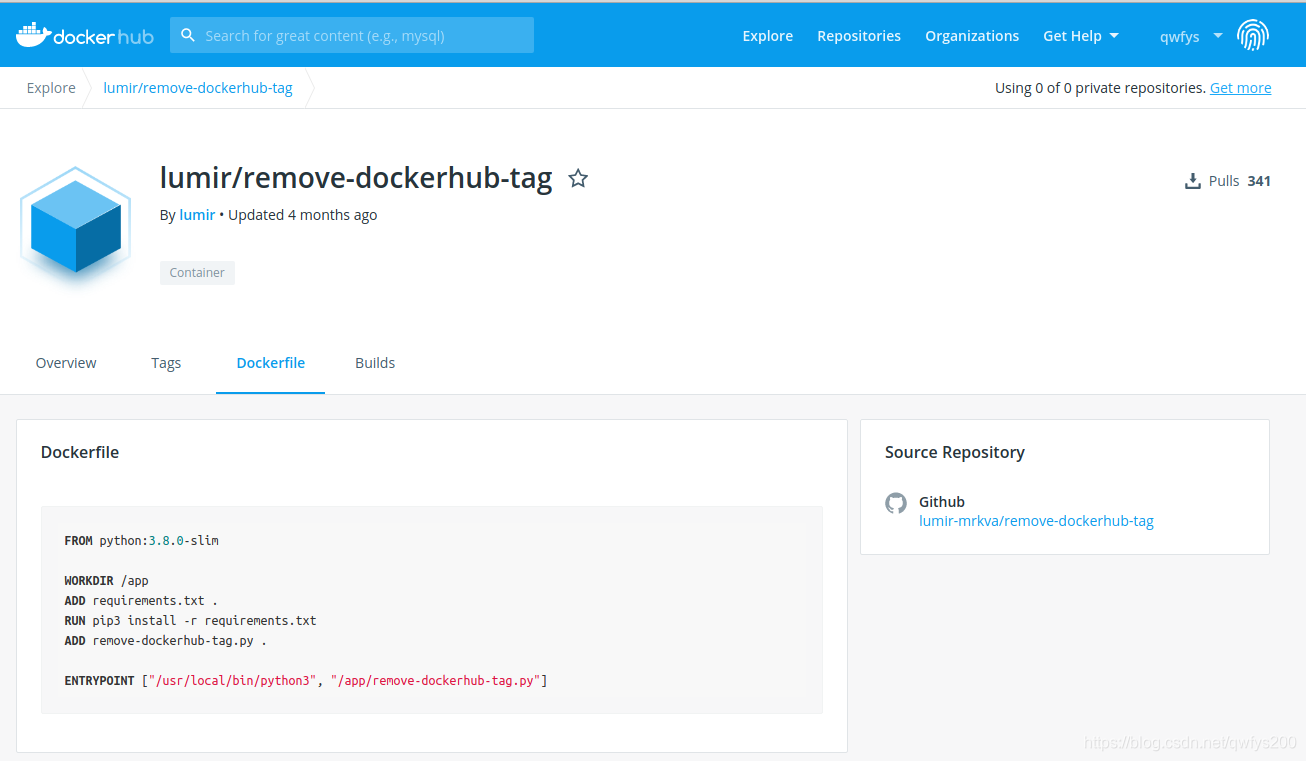Viewport: 1306px width, 761px height.
Task: Click the Get more link
Action: pos(1241,88)
